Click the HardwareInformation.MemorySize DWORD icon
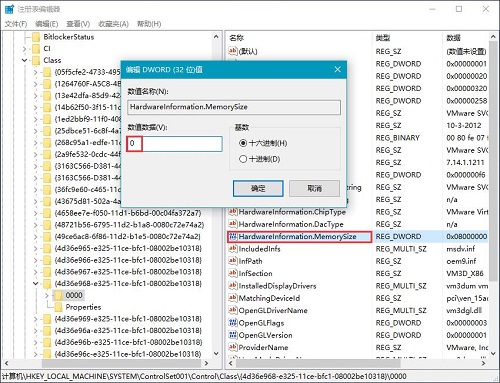The width and height of the screenshot is (500, 383). click(x=233, y=236)
